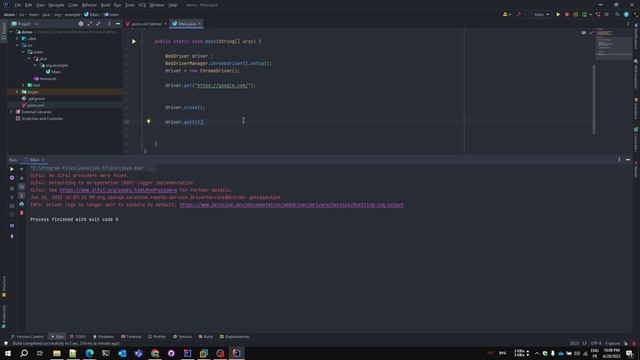Open Version Control tool window tab
This screenshot has width=640, height=360.
27,337
